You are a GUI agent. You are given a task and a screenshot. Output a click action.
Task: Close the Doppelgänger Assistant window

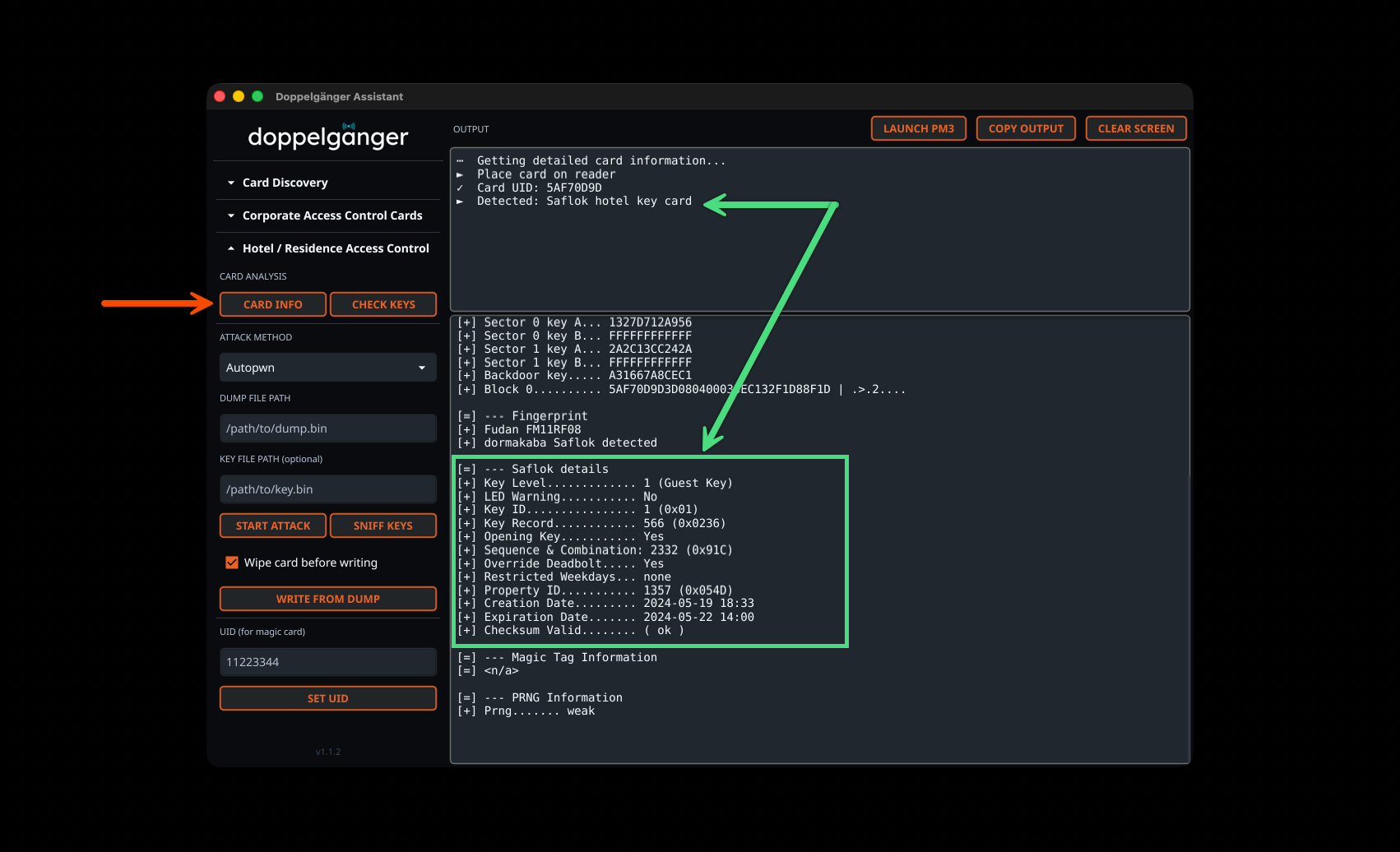coord(220,96)
